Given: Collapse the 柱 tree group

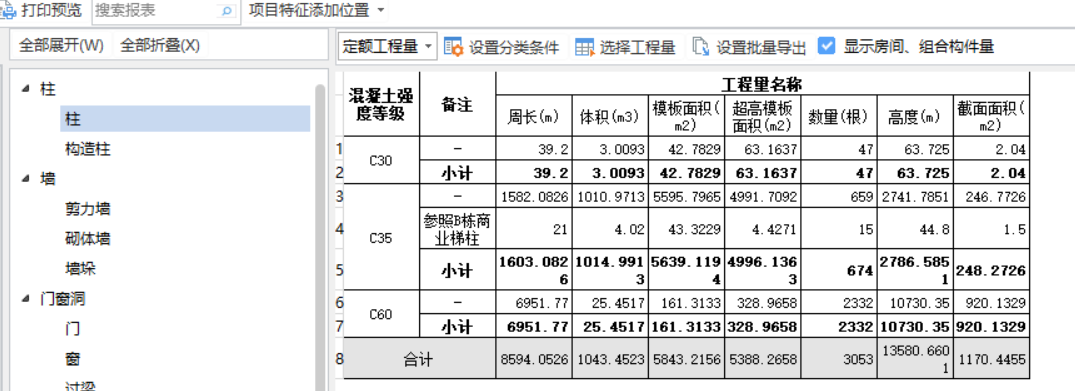Looking at the screenshot, I should 25,88.
